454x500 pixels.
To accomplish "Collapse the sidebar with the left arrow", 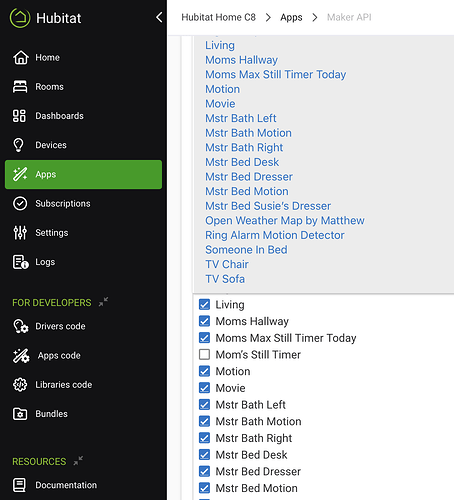I will 159,17.
